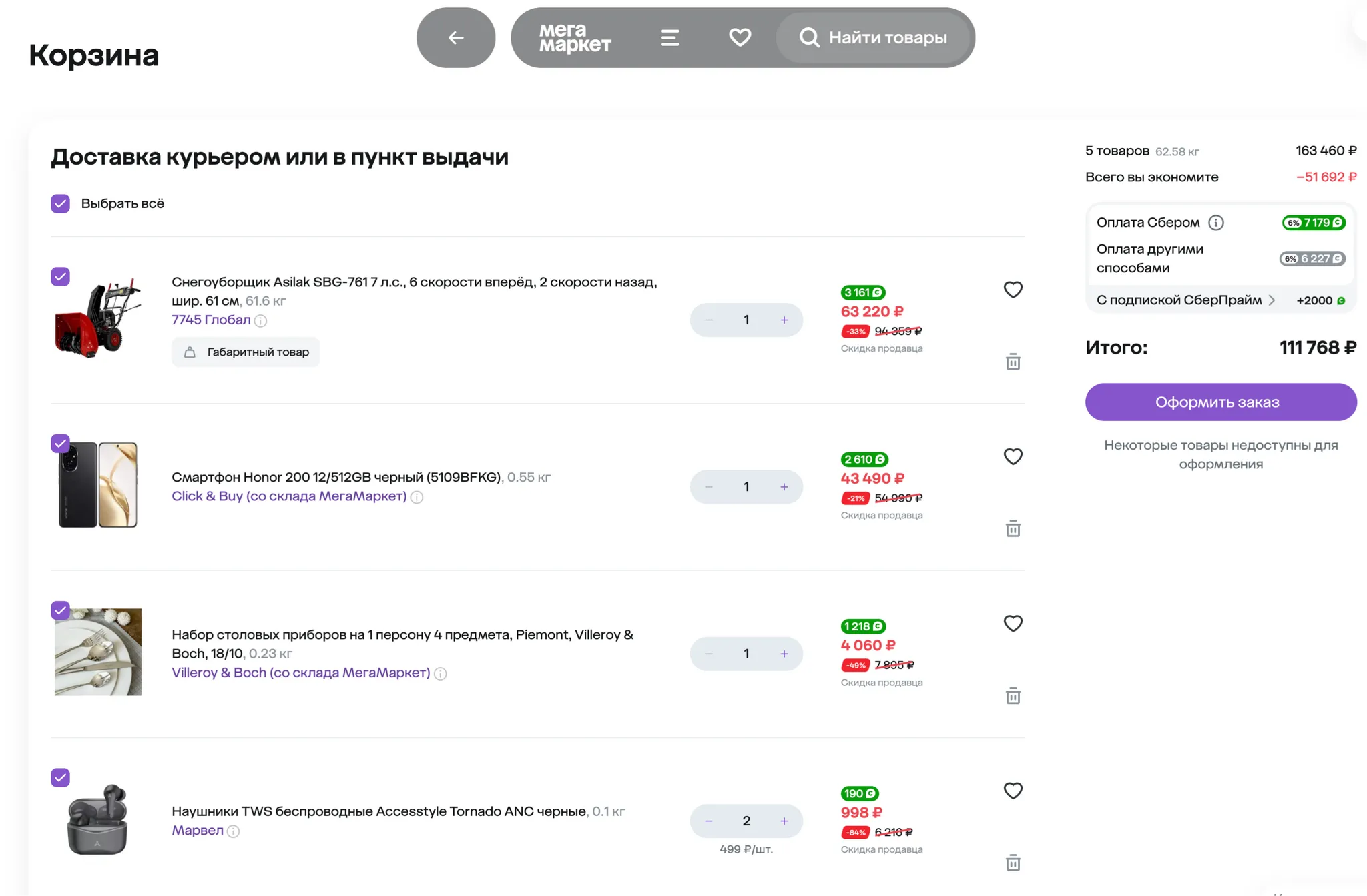Screen dimensions: 1367x896
Task: Open Набор столовых приборов product title
Action: click(x=402, y=644)
